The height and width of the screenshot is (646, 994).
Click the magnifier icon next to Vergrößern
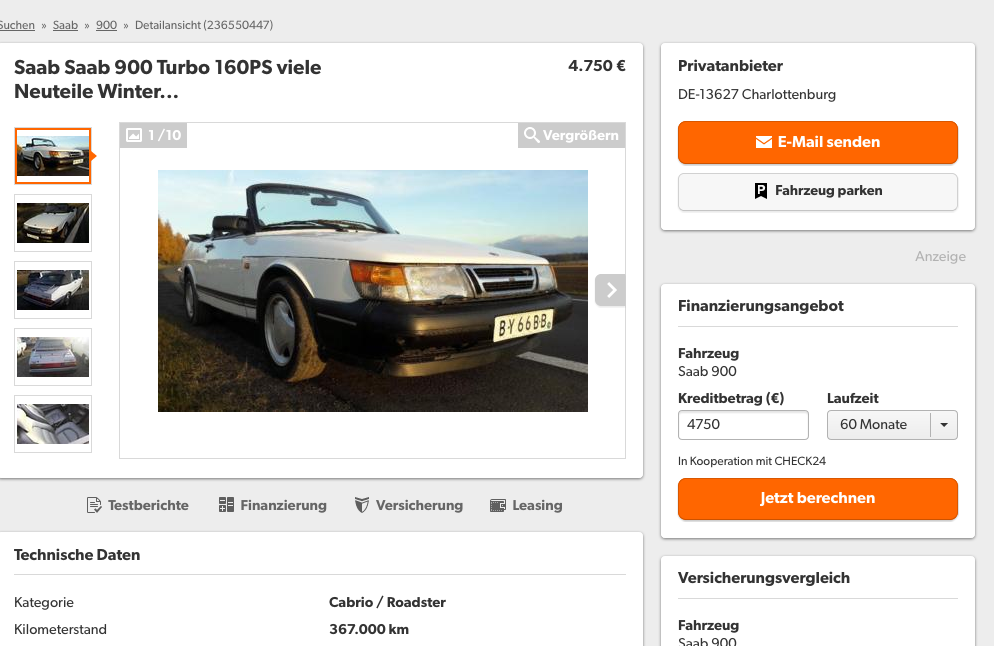pyautogui.click(x=531, y=135)
